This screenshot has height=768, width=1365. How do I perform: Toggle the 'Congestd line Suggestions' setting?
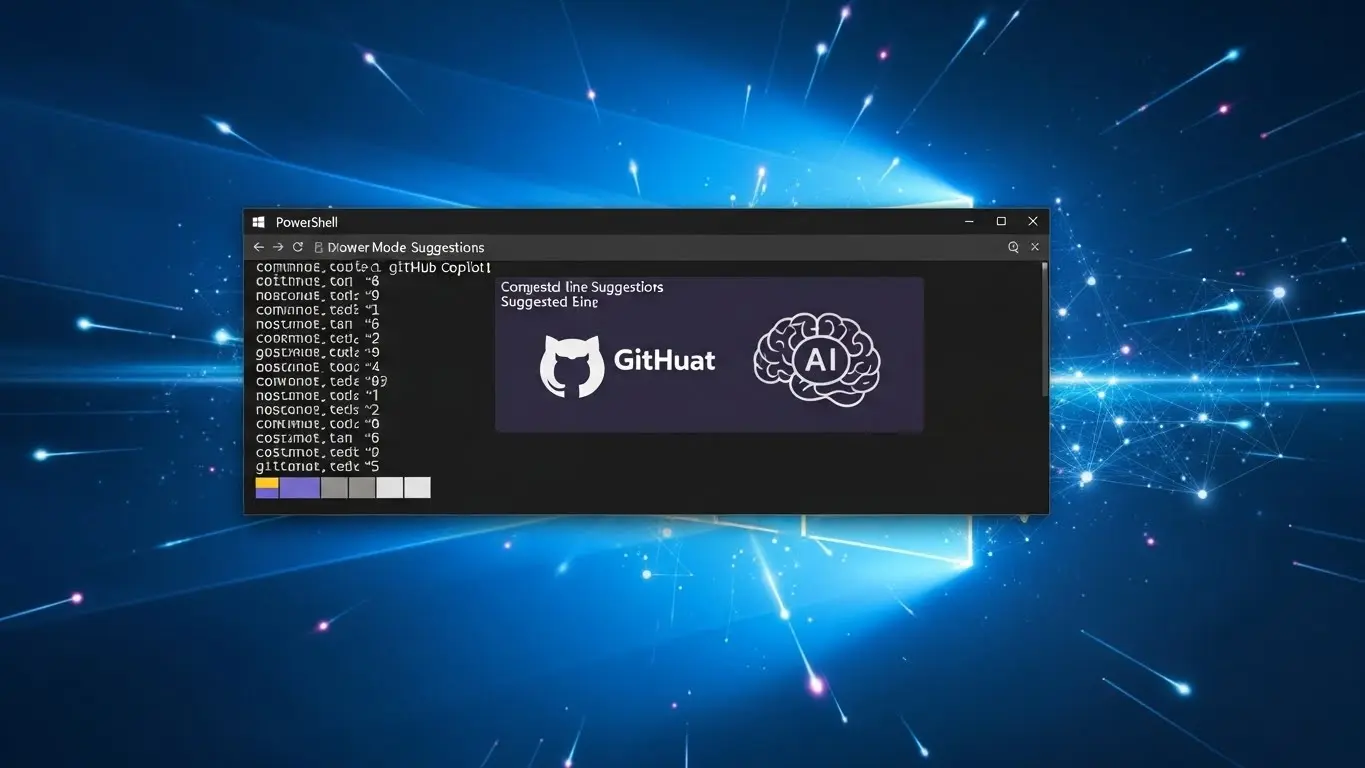click(582, 287)
